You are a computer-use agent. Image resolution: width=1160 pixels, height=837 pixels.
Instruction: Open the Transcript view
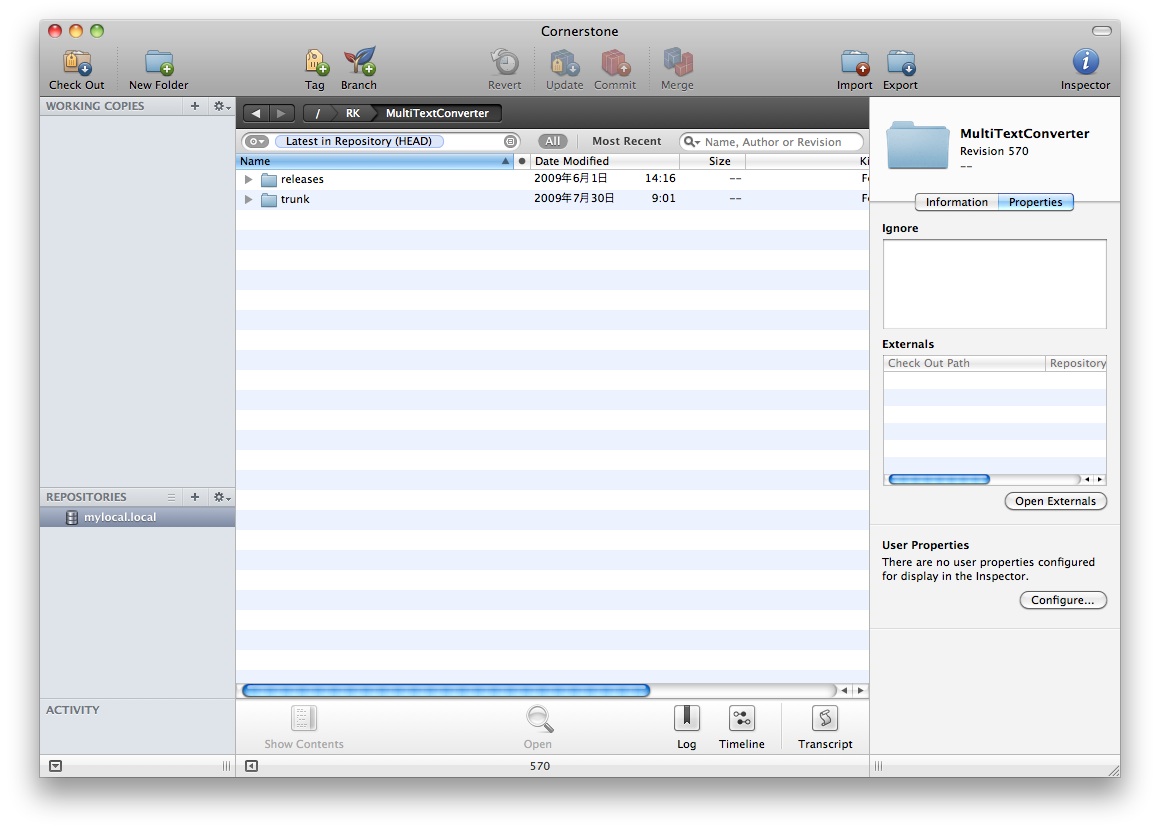tap(825, 719)
